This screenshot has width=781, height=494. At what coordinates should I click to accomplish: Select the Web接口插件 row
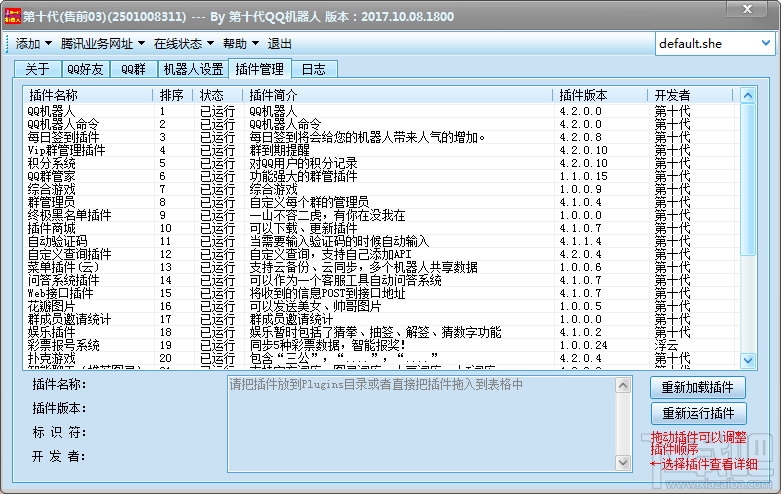click(381, 293)
